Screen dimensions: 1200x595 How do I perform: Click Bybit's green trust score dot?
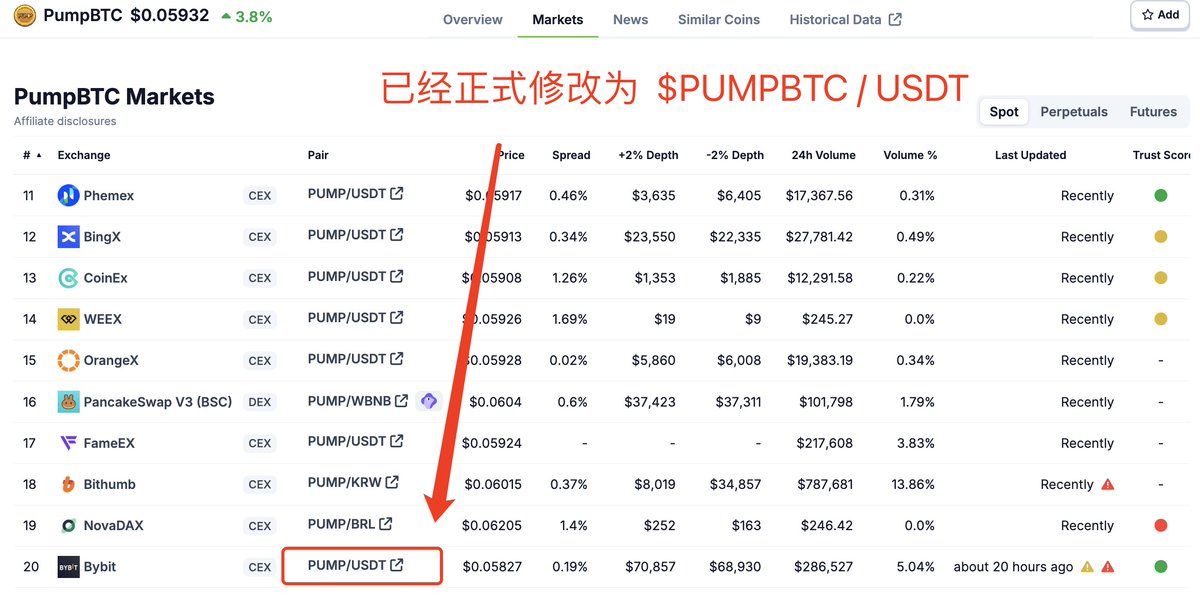pos(1161,566)
